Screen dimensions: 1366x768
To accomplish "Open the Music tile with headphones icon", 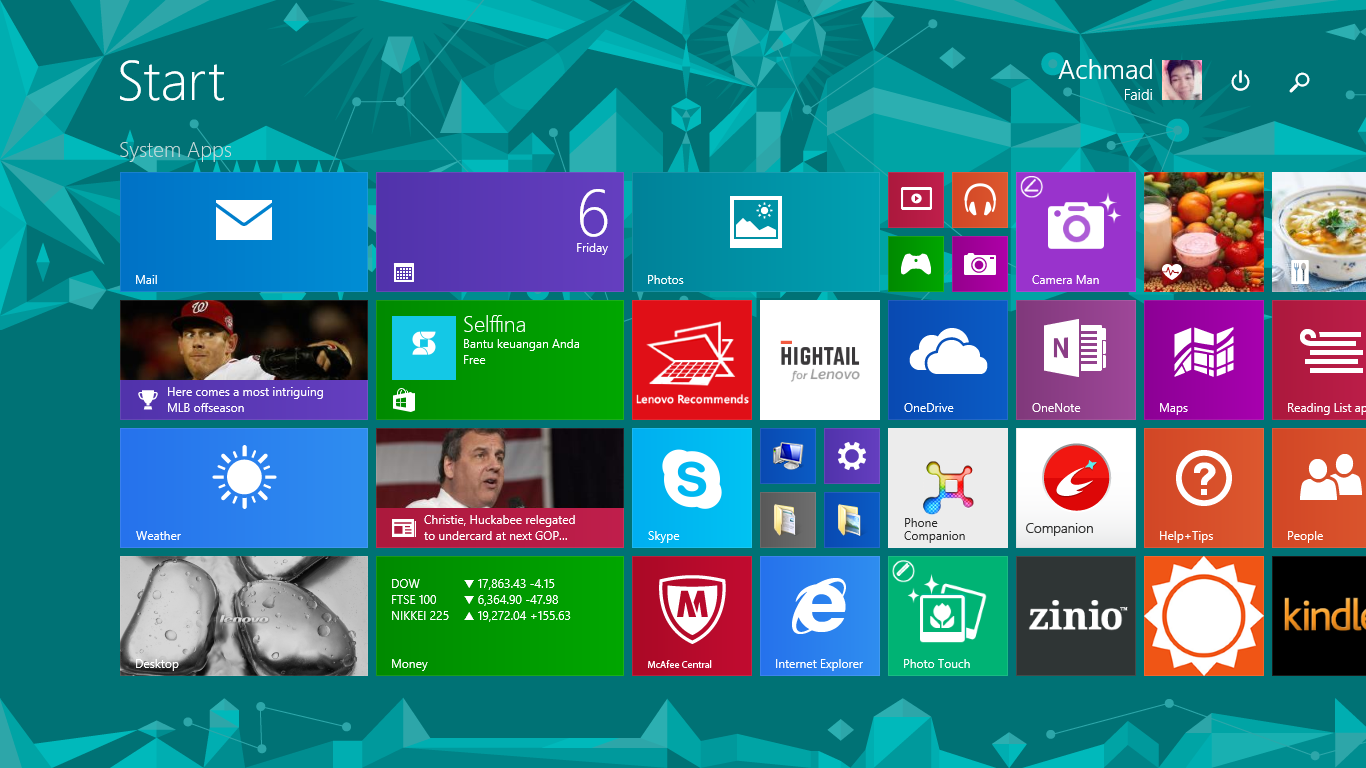I will pos(980,200).
